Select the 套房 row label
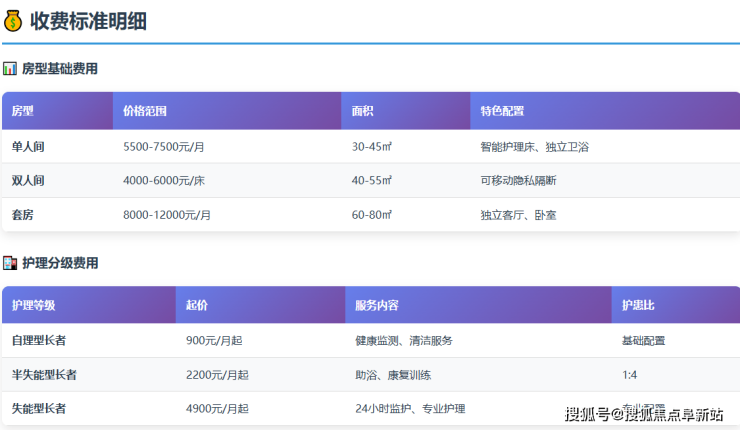Image resolution: width=740 pixels, height=430 pixels. click(x=22, y=215)
